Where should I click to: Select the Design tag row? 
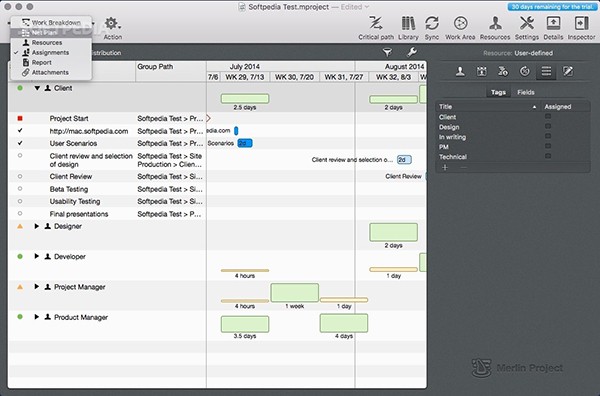coord(513,127)
